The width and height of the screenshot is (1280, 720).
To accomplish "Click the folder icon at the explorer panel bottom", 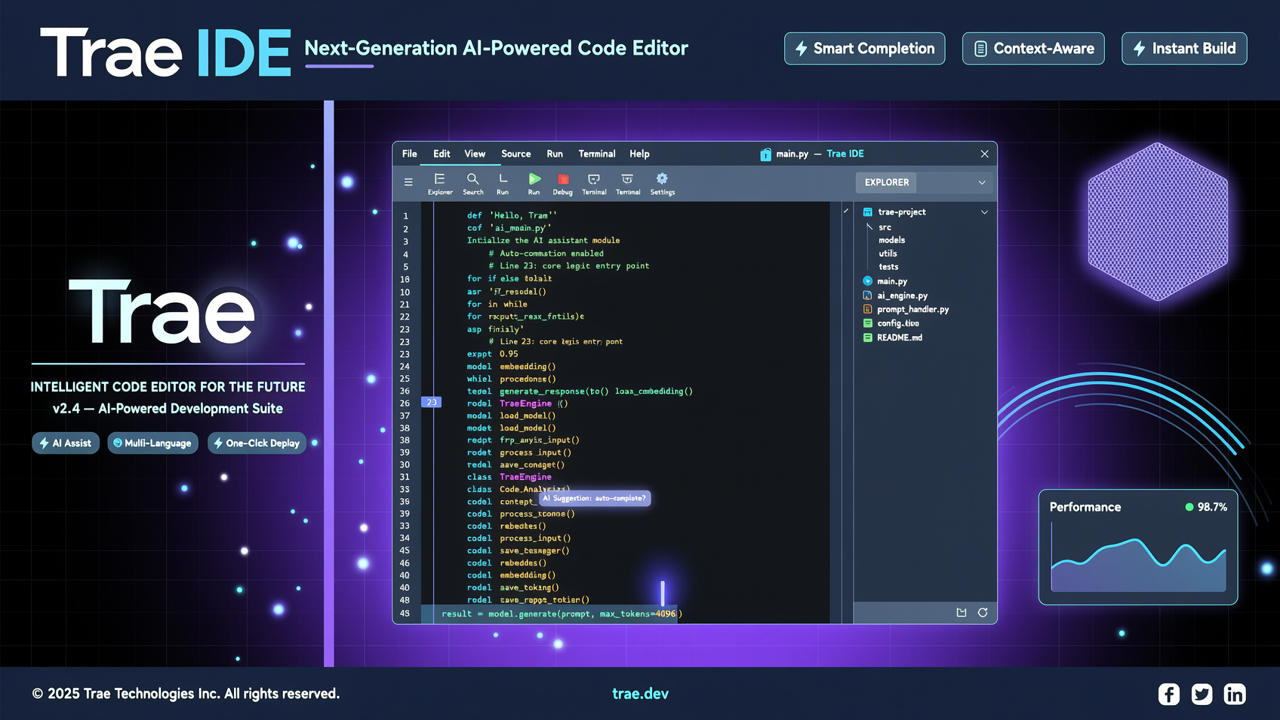I will pyautogui.click(x=961, y=612).
